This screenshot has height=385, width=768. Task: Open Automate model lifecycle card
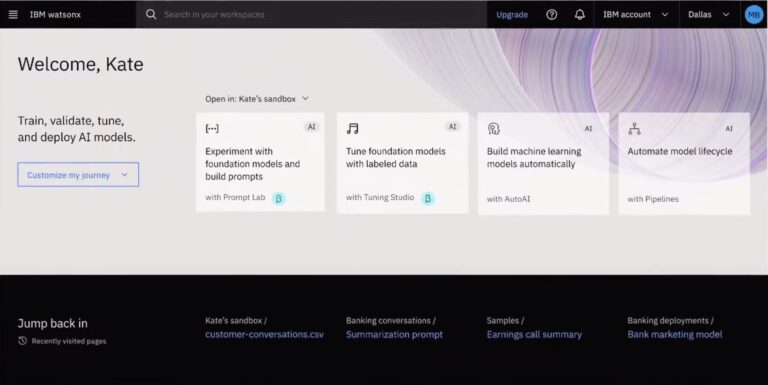coord(684,164)
